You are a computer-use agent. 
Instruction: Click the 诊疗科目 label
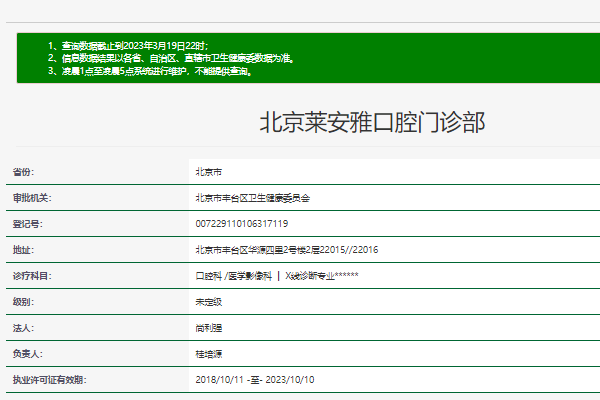tap(32, 276)
